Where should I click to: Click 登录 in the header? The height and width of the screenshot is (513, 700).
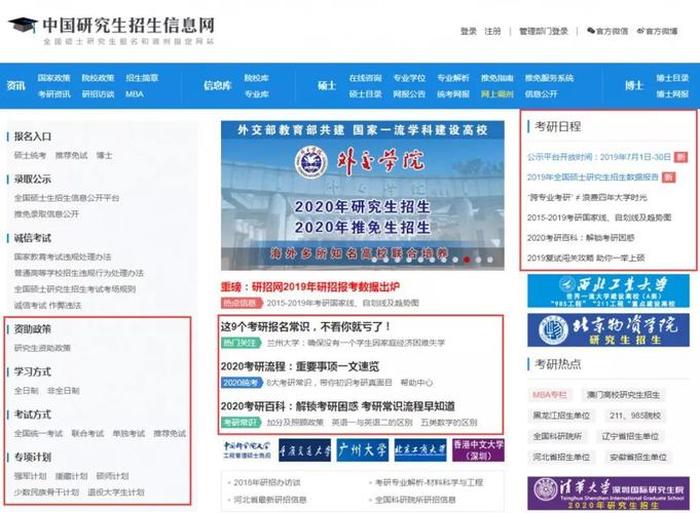pos(469,31)
